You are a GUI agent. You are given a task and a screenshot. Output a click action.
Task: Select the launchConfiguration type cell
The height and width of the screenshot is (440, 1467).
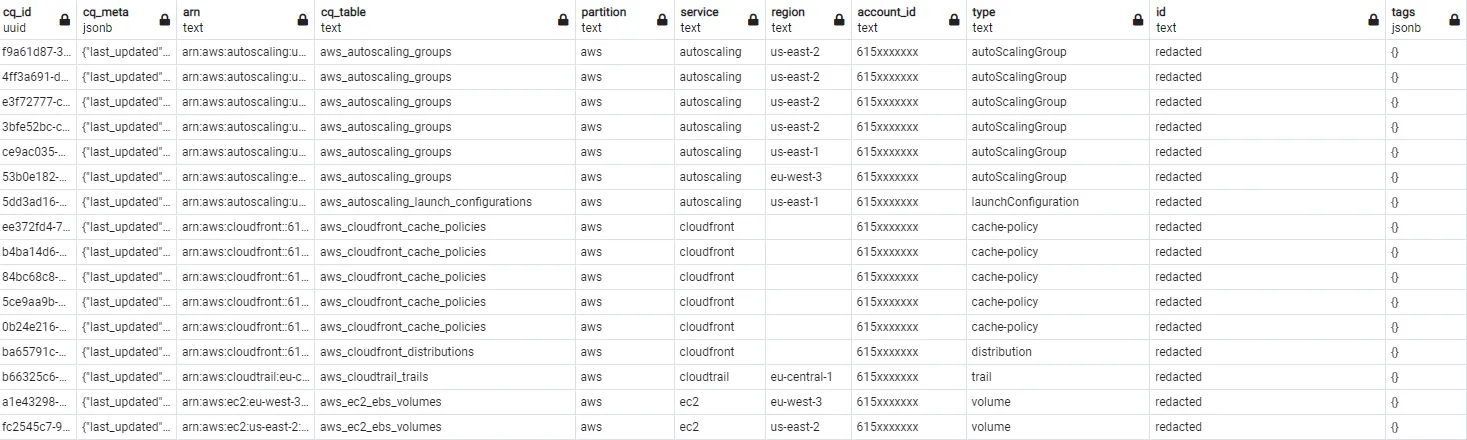tap(1025, 202)
